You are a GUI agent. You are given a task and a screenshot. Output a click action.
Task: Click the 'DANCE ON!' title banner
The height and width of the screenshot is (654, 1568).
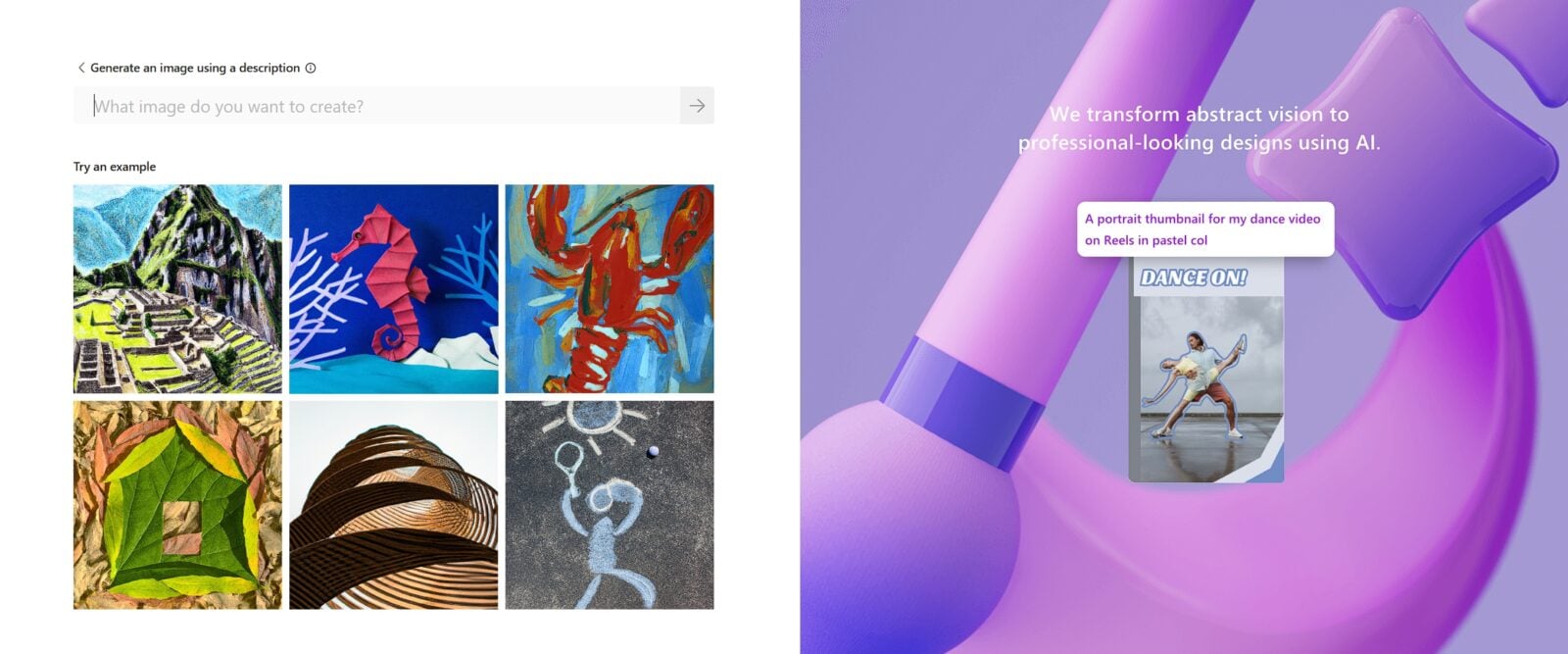pyautogui.click(x=1193, y=277)
